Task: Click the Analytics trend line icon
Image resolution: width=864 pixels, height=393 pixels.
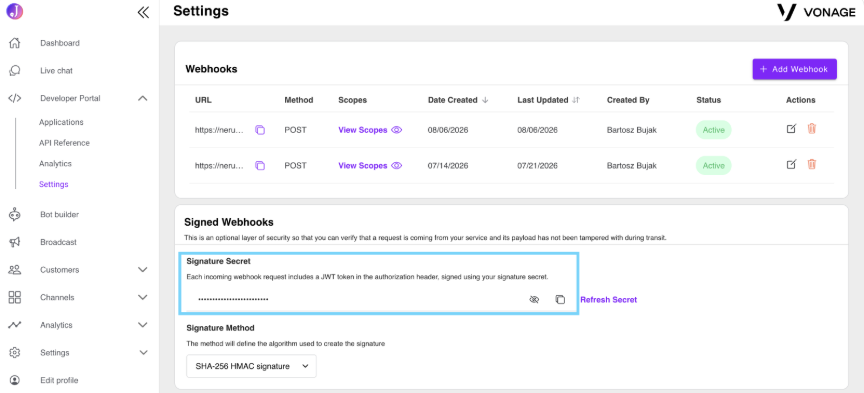Action: [15, 325]
